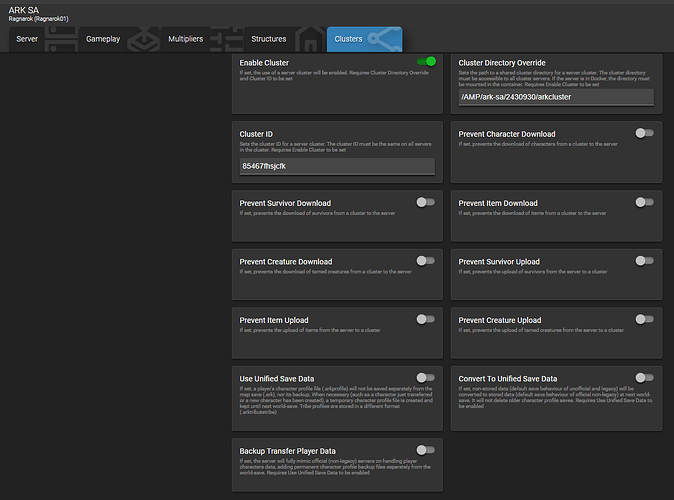Click the Prevent Item Upload label
The image size is (674, 500).
click(274, 320)
